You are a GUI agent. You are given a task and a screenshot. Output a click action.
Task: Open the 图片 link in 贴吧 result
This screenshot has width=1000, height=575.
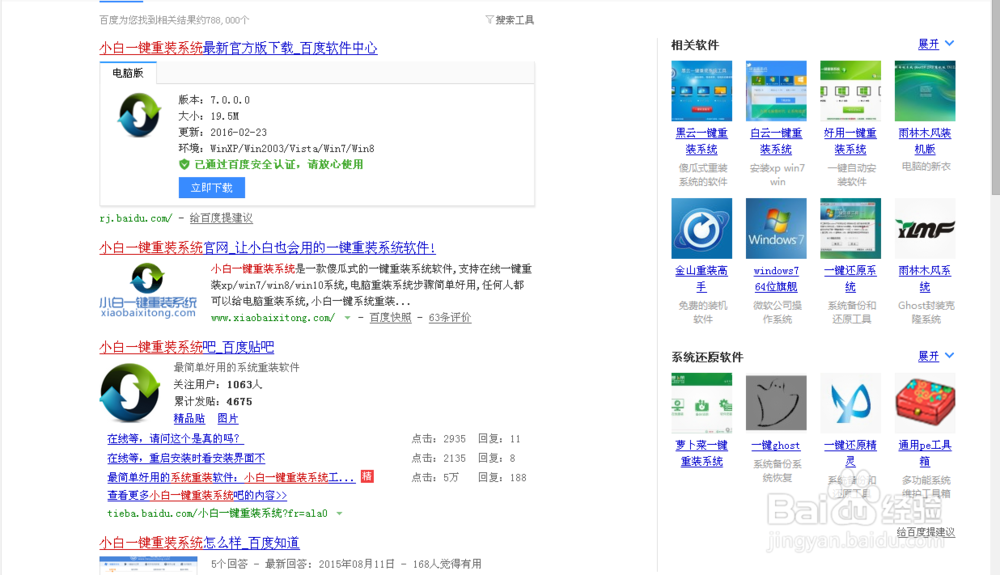228,418
